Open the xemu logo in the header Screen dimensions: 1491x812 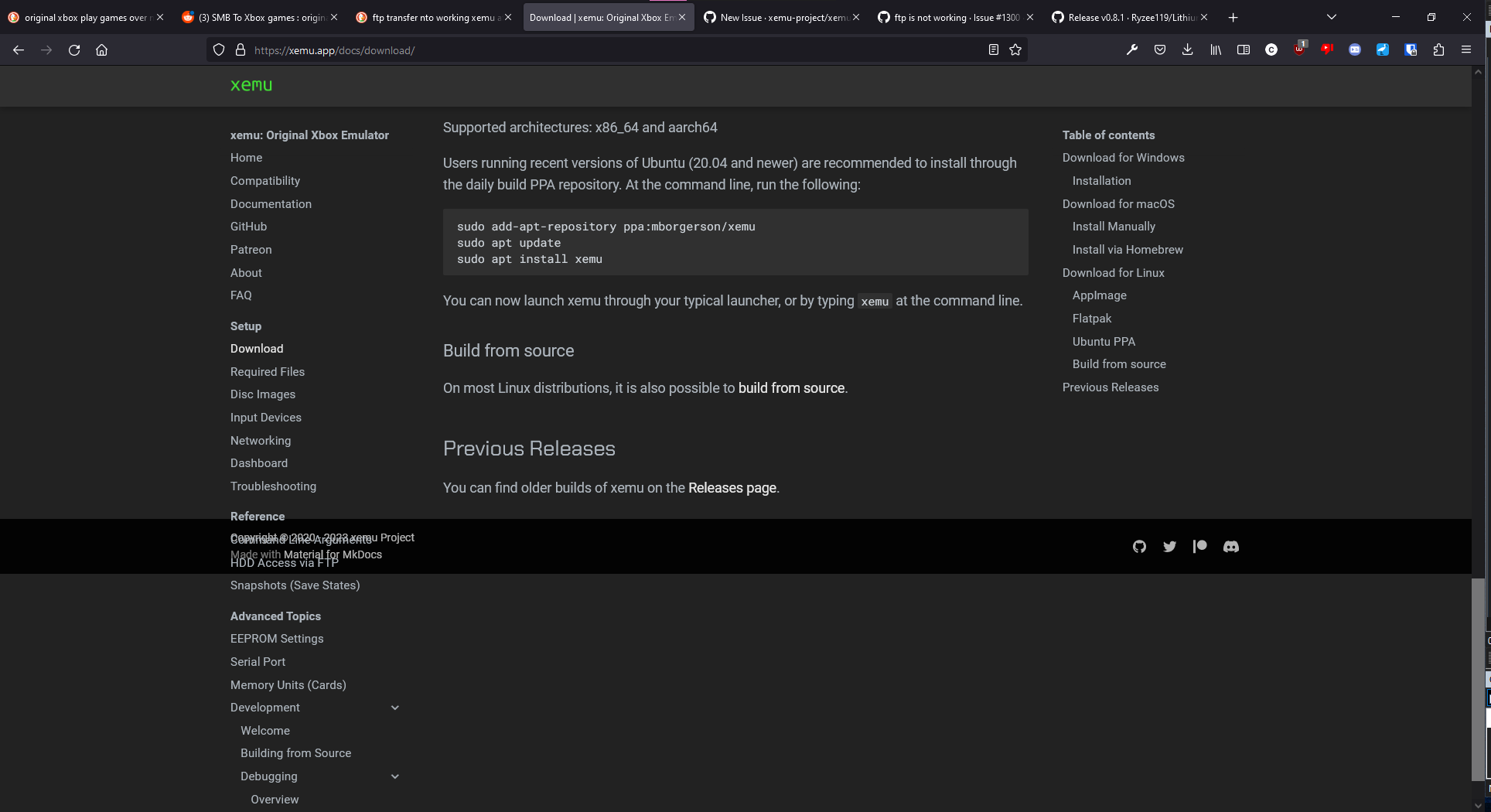point(251,85)
